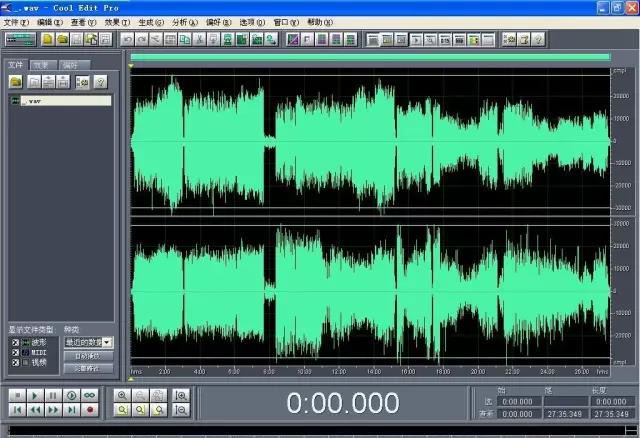The image size is (640, 438).
Task: Click the view end time field 27:35.349
Action: pyautogui.click(x=565, y=414)
